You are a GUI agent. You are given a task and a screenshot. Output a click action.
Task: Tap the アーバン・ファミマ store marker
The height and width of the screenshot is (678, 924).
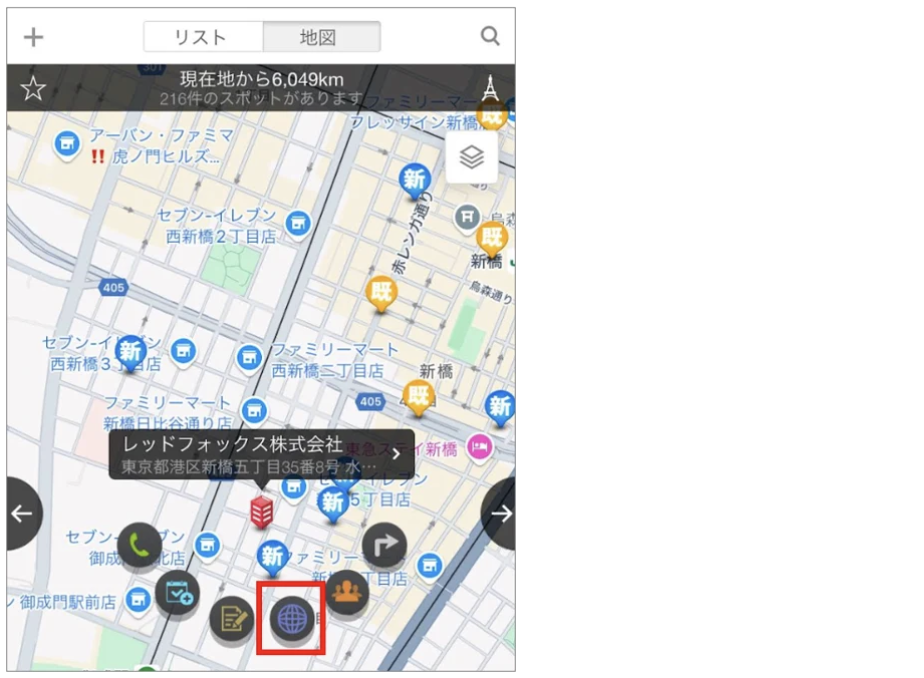coord(67,143)
